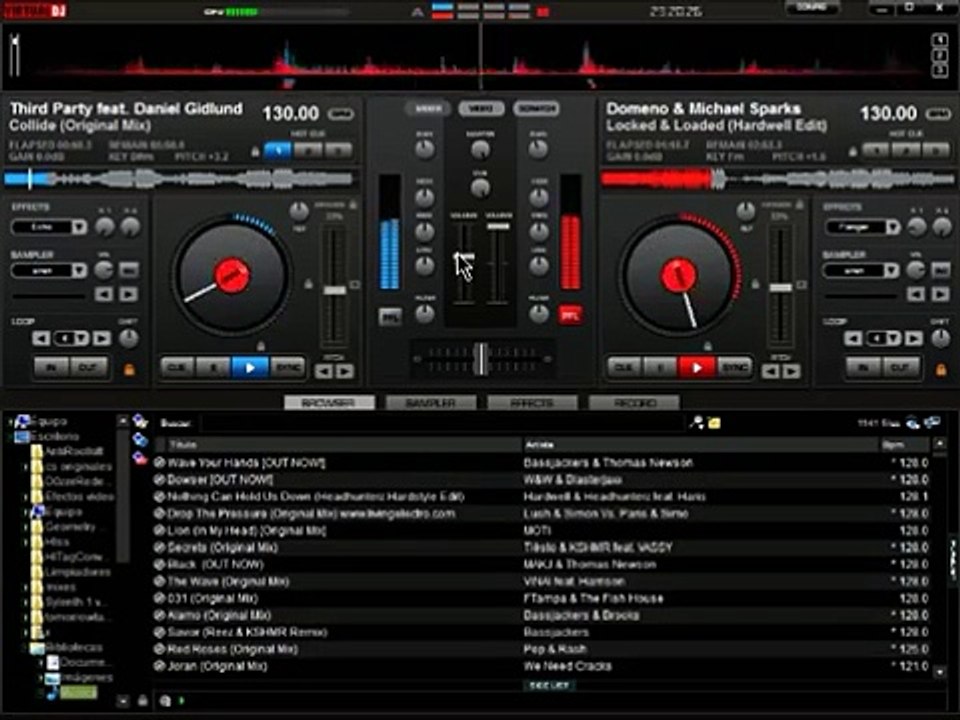Viewport: 960px width, 720px height.
Task: Switch to the VIDEO tab
Action: click(481, 109)
